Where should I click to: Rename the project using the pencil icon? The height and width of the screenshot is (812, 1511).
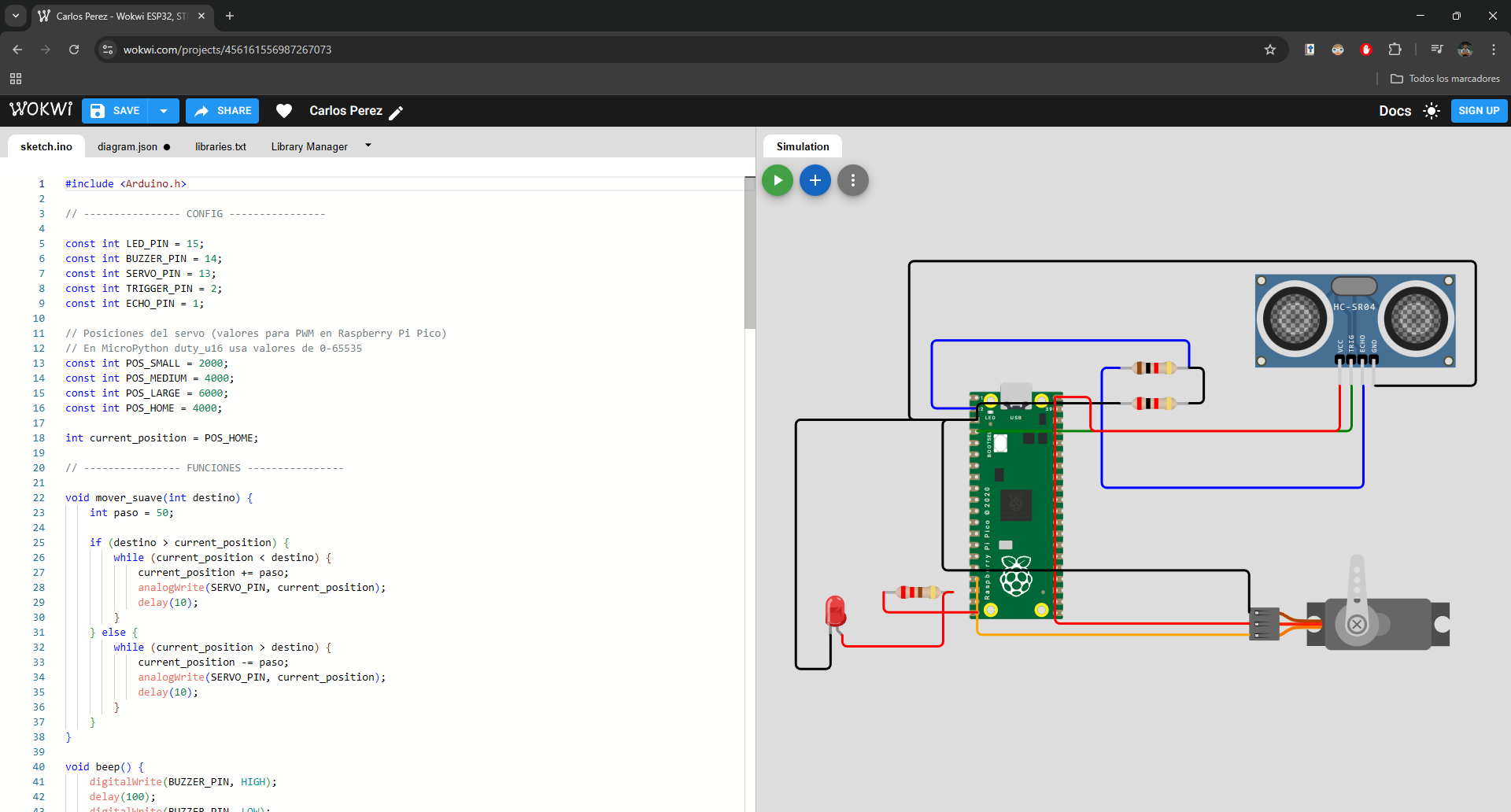[397, 112]
